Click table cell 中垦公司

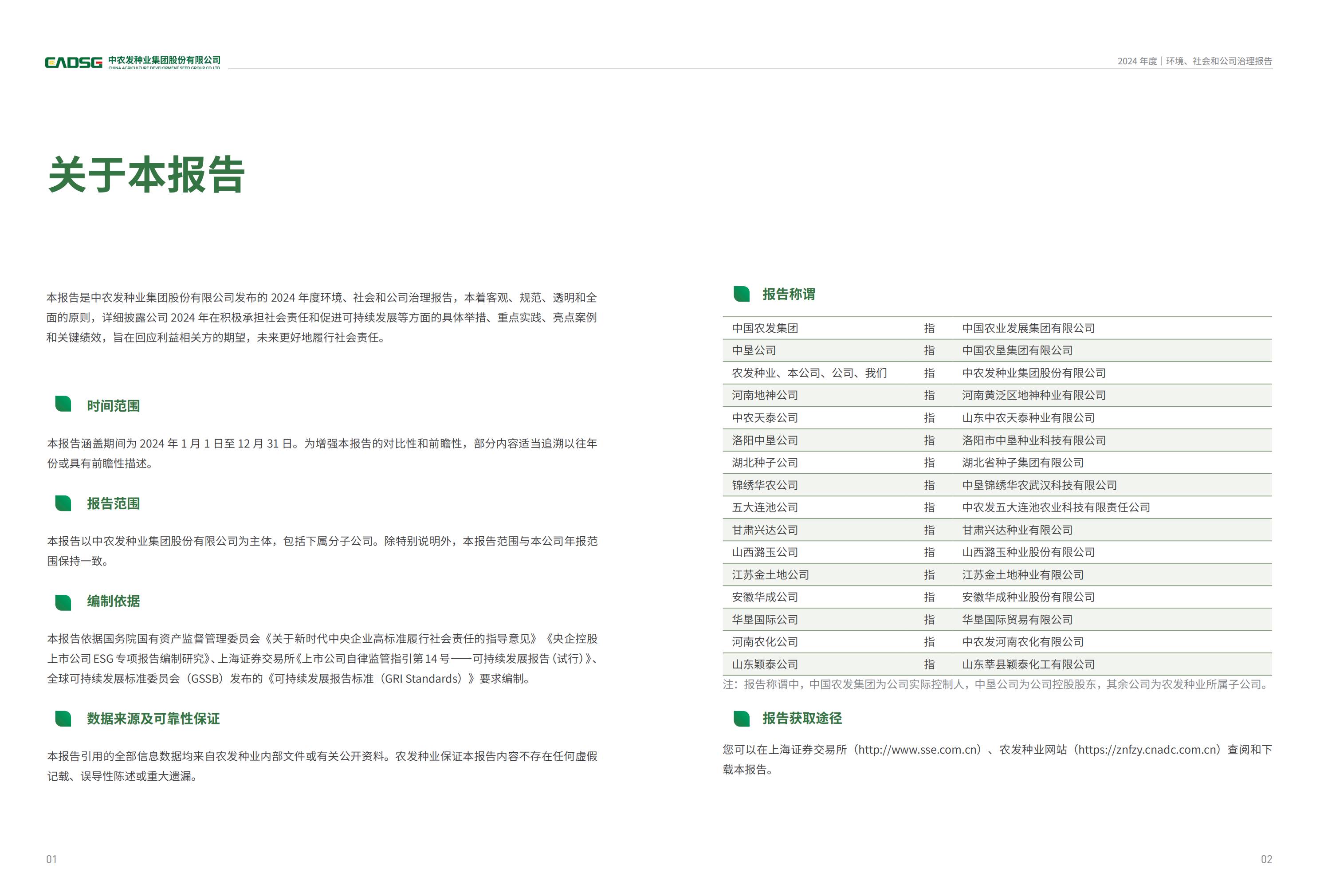coord(754,350)
